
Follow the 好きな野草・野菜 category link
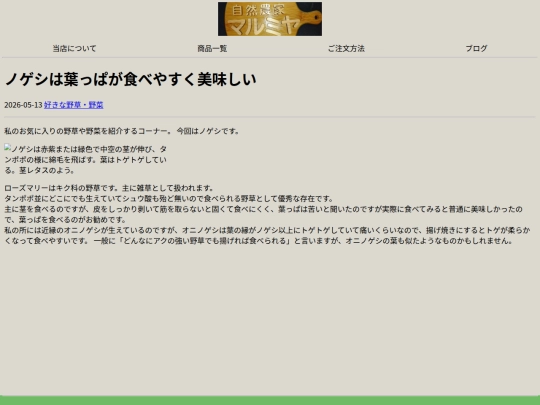click(74, 105)
